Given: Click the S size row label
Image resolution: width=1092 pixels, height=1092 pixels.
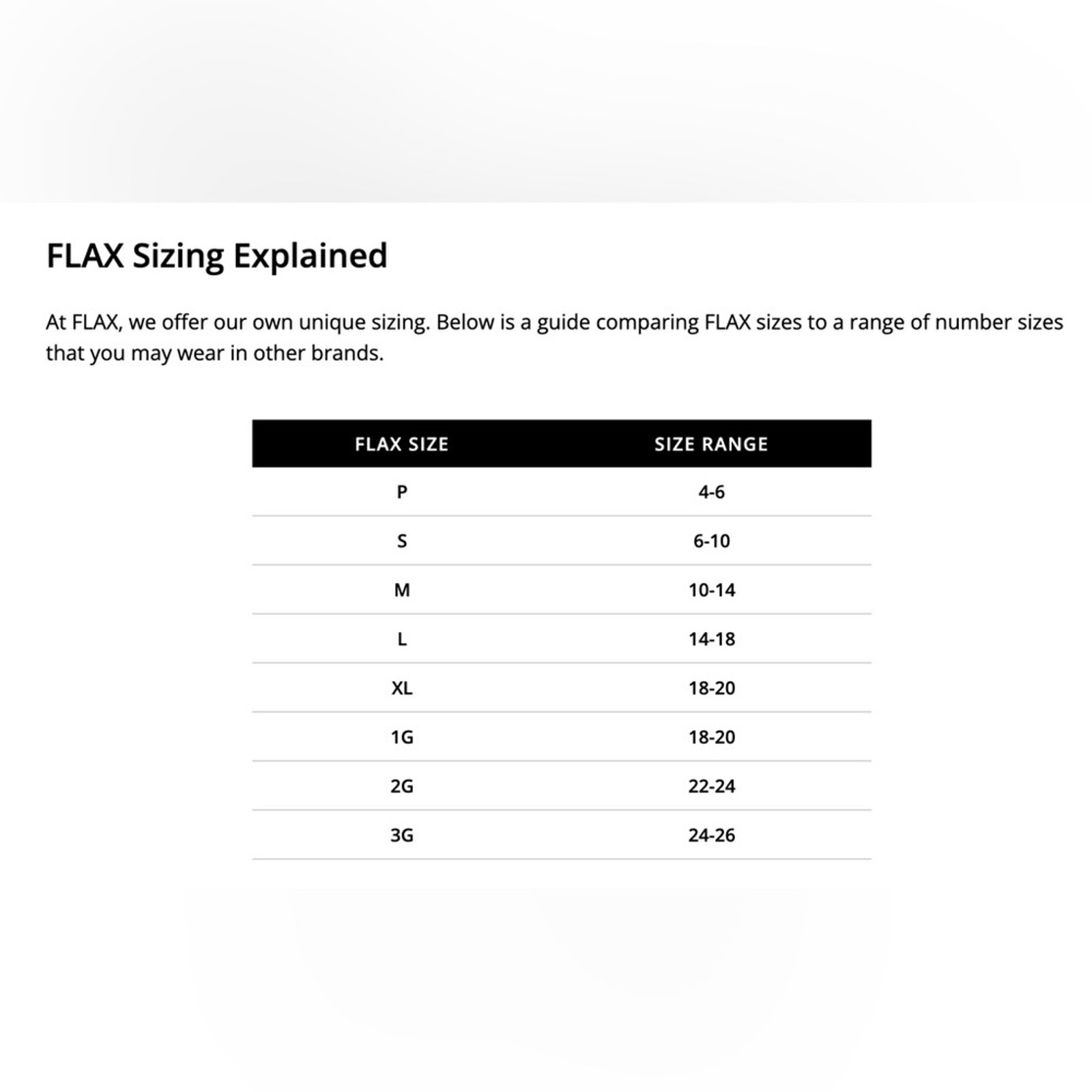Looking at the screenshot, I should 402,541.
